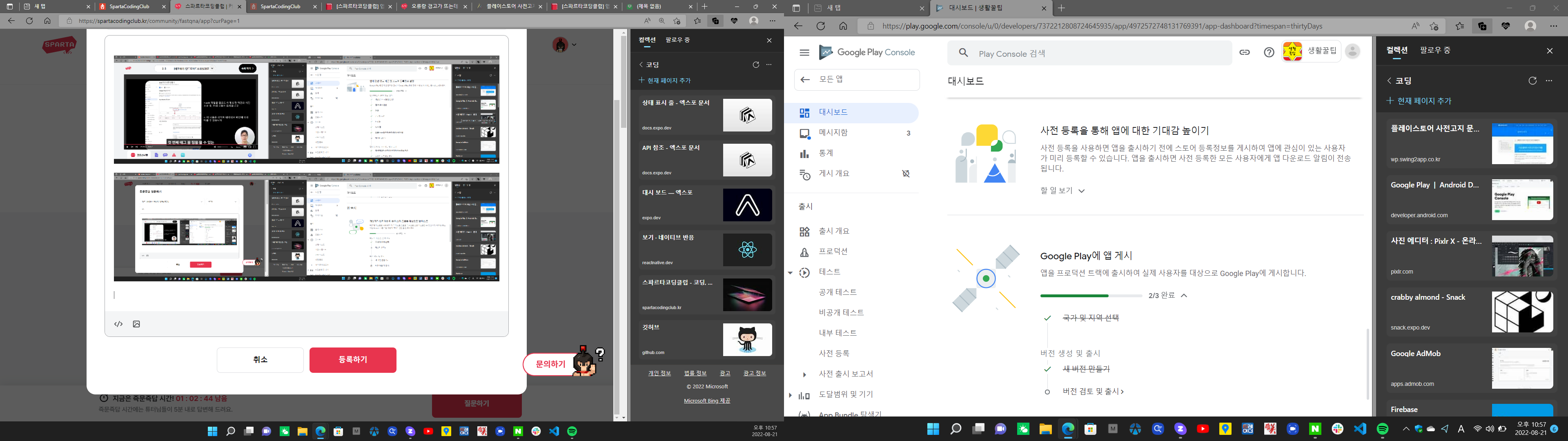
Task: Click the 2/3 완료 progress bar
Action: tap(1091, 295)
